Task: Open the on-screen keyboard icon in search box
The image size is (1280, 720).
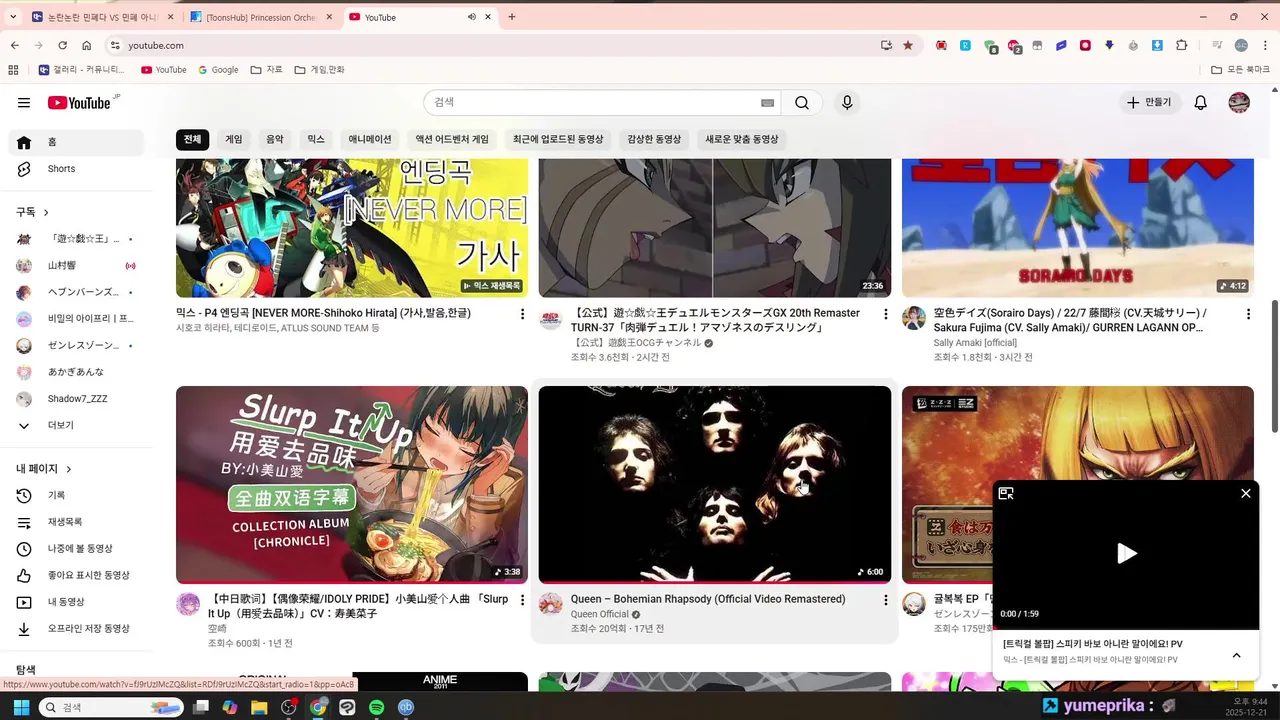Action: click(768, 102)
